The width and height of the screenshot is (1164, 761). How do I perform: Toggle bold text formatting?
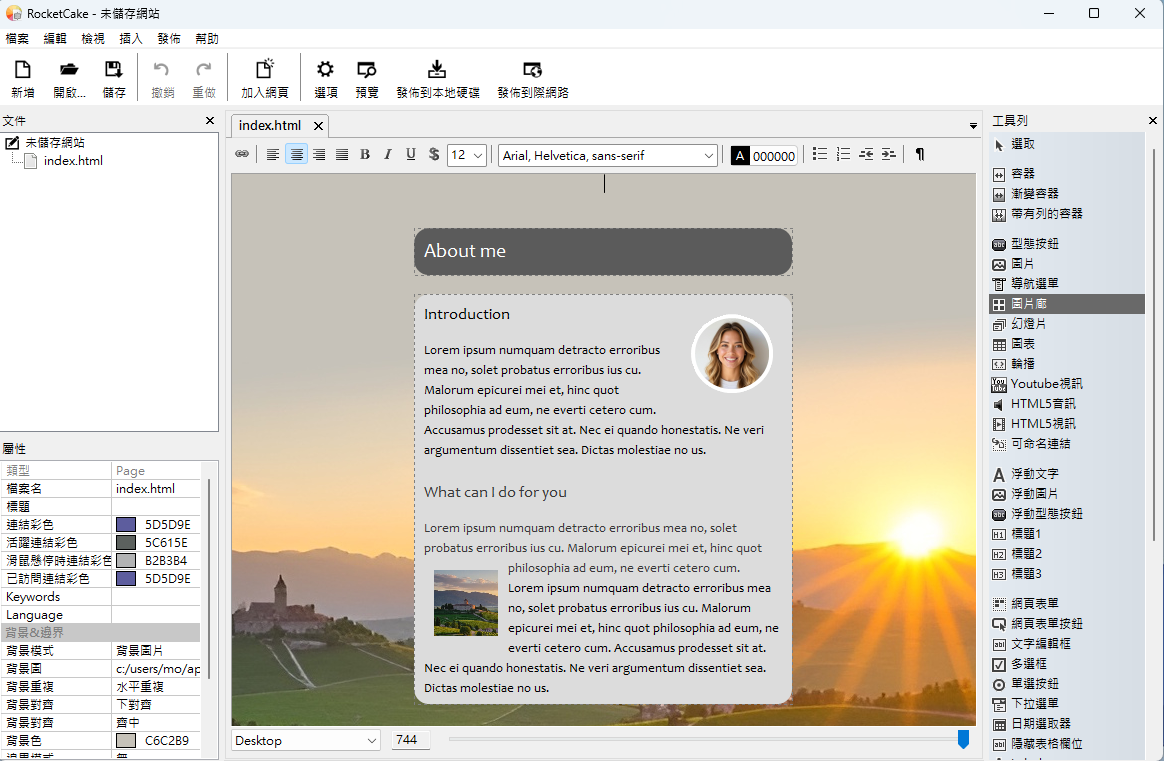click(365, 155)
